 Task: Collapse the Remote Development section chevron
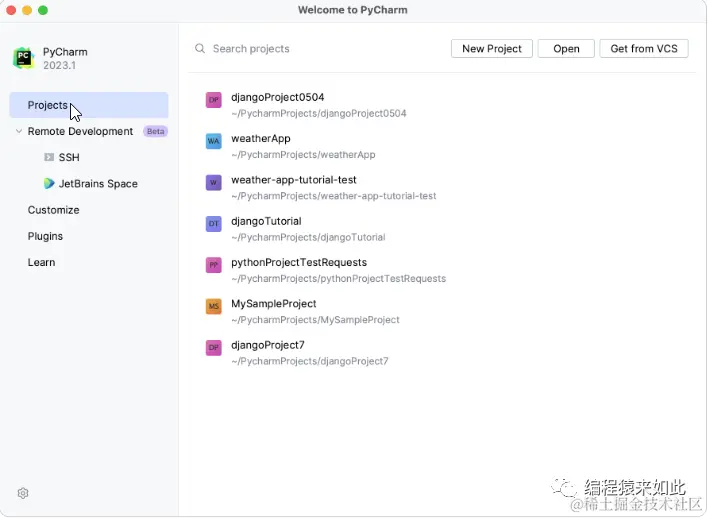pyautogui.click(x=19, y=131)
